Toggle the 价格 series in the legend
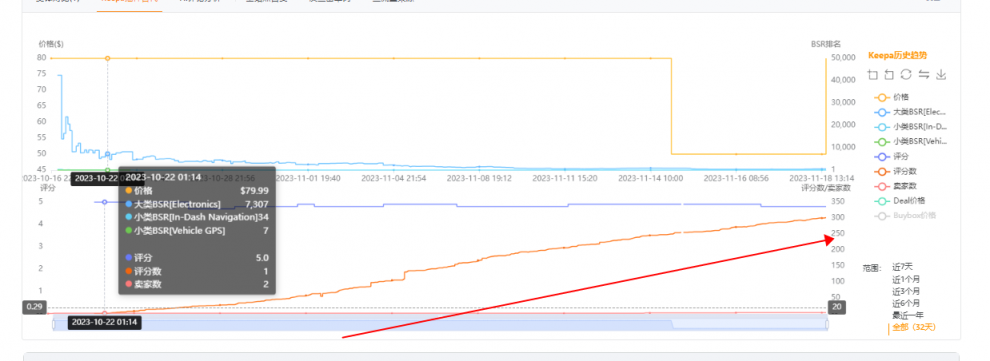990x361 pixels. click(892, 97)
